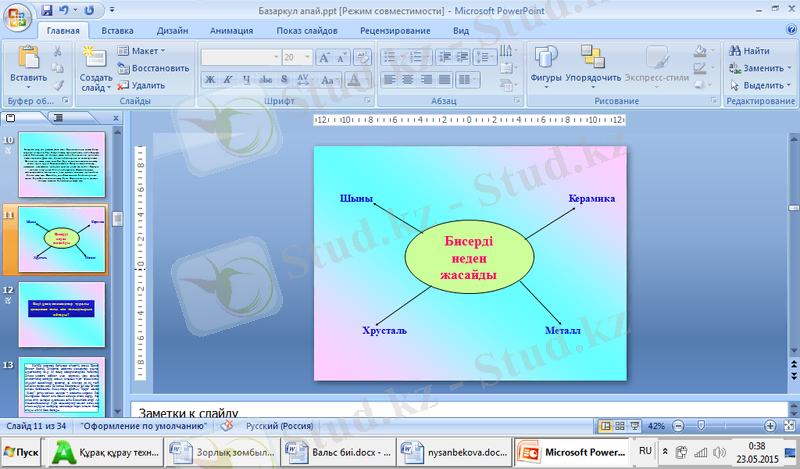The height and width of the screenshot is (469, 800).
Task: Toggle text shadow (S) button
Action: point(285,79)
